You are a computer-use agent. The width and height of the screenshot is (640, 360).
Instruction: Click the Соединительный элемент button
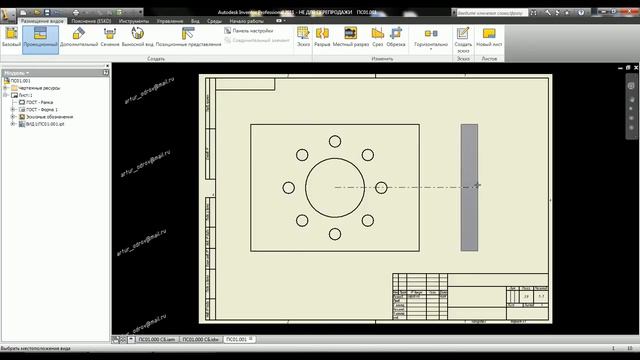coord(256,40)
